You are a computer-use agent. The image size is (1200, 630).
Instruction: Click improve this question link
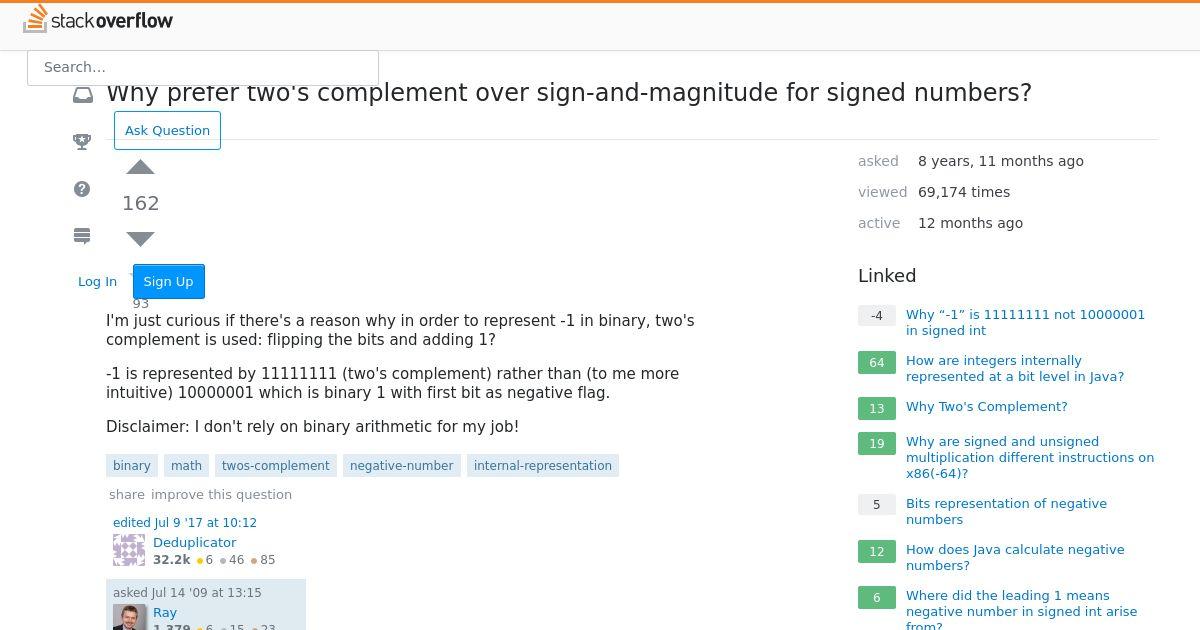click(x=221, y=494)
